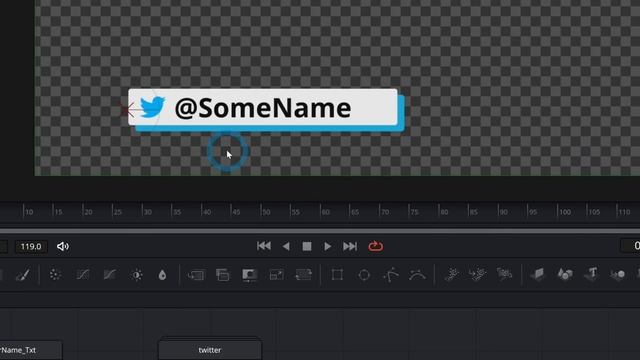The height and width of the screenshot is (360, 640).
Task: Add a pMerge particle node
Action: click(478, 275)
